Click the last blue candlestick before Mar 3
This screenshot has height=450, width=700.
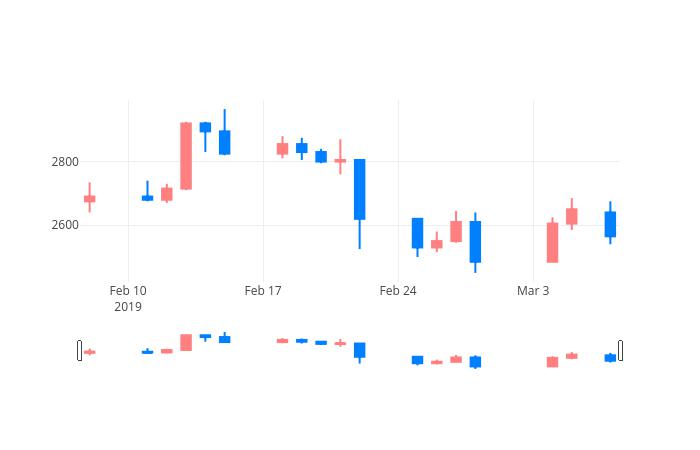[x=475, y=242]
